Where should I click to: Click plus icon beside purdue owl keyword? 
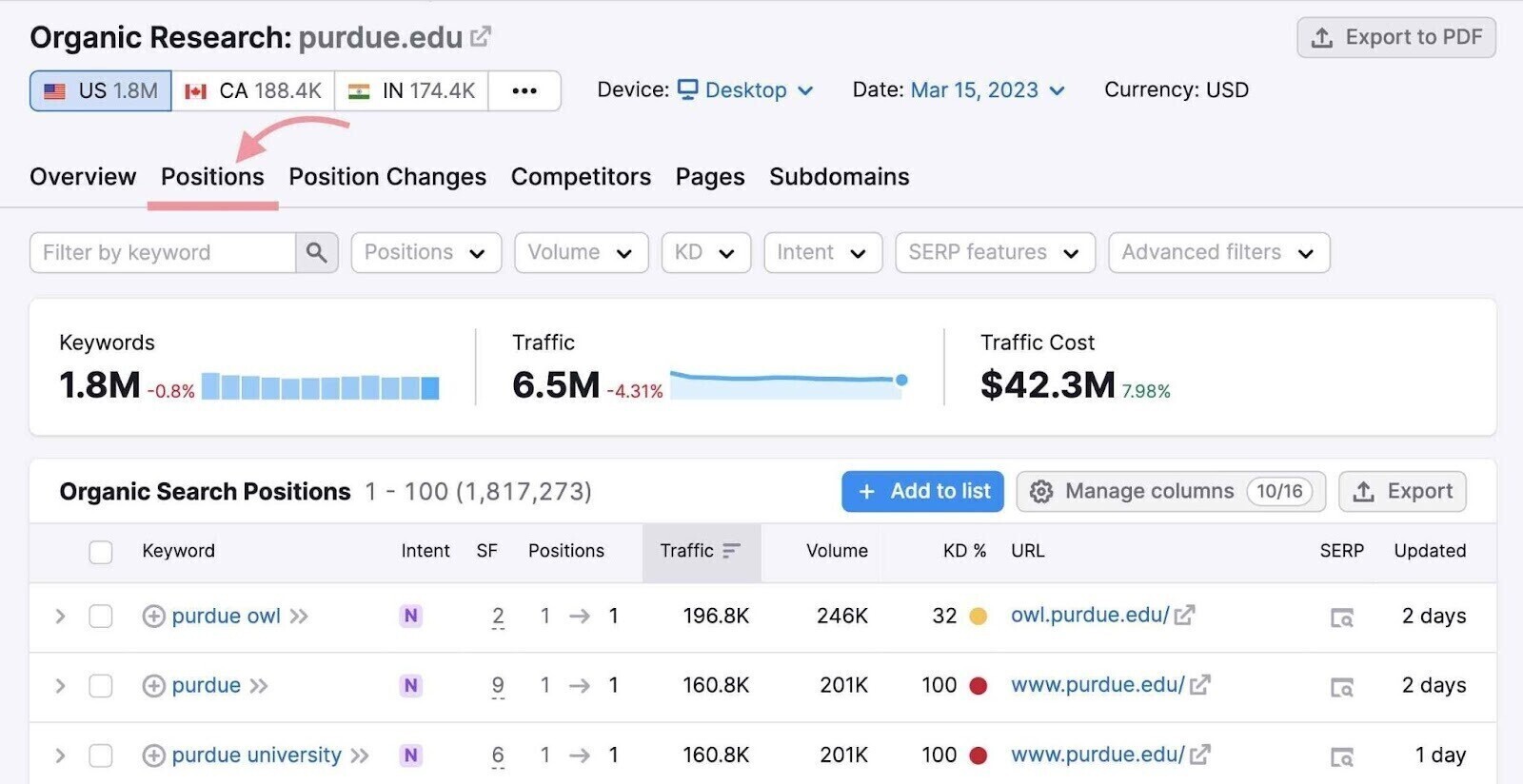click(153, 617)
